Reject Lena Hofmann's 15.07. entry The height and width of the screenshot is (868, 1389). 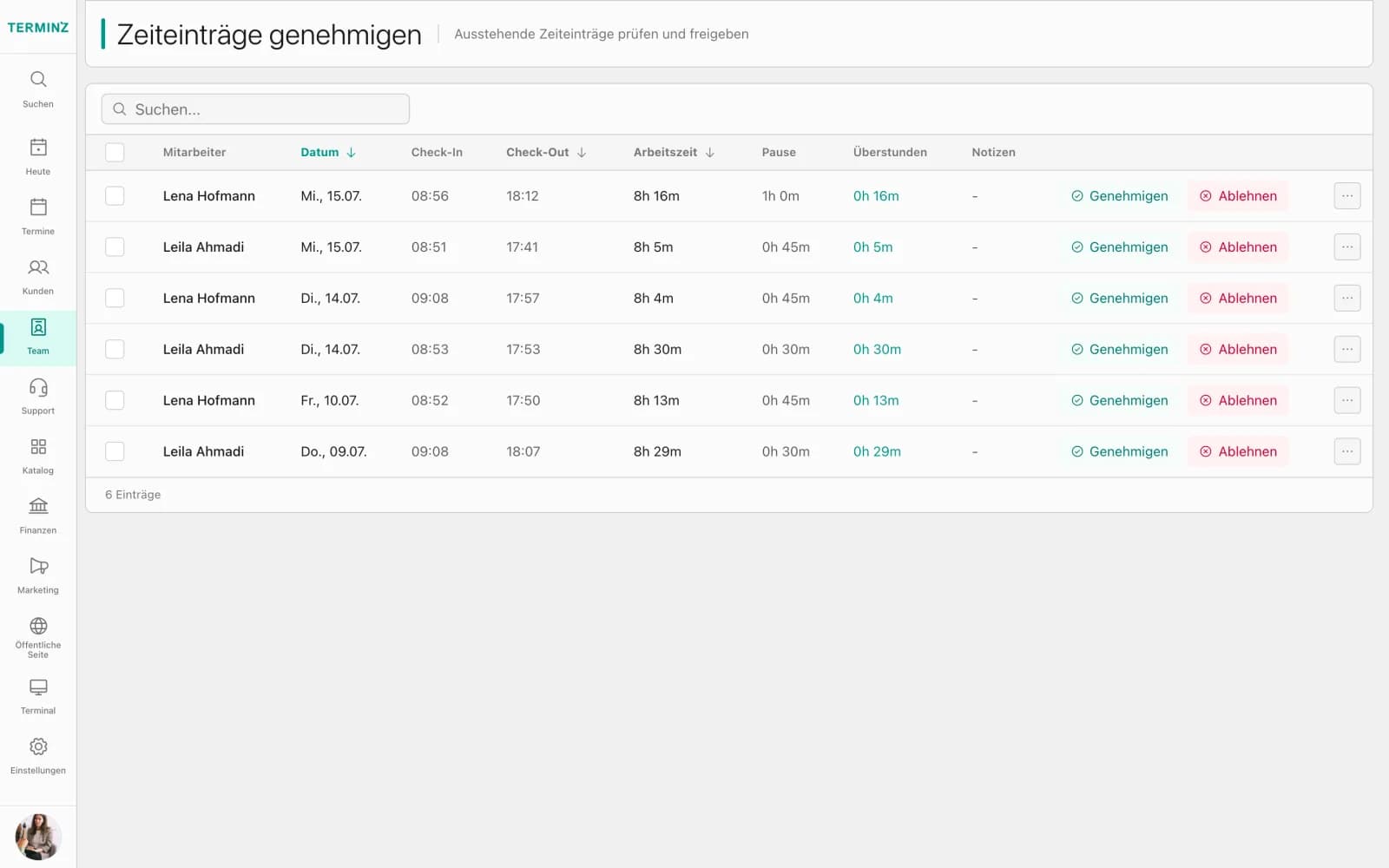pos(1238,196)
